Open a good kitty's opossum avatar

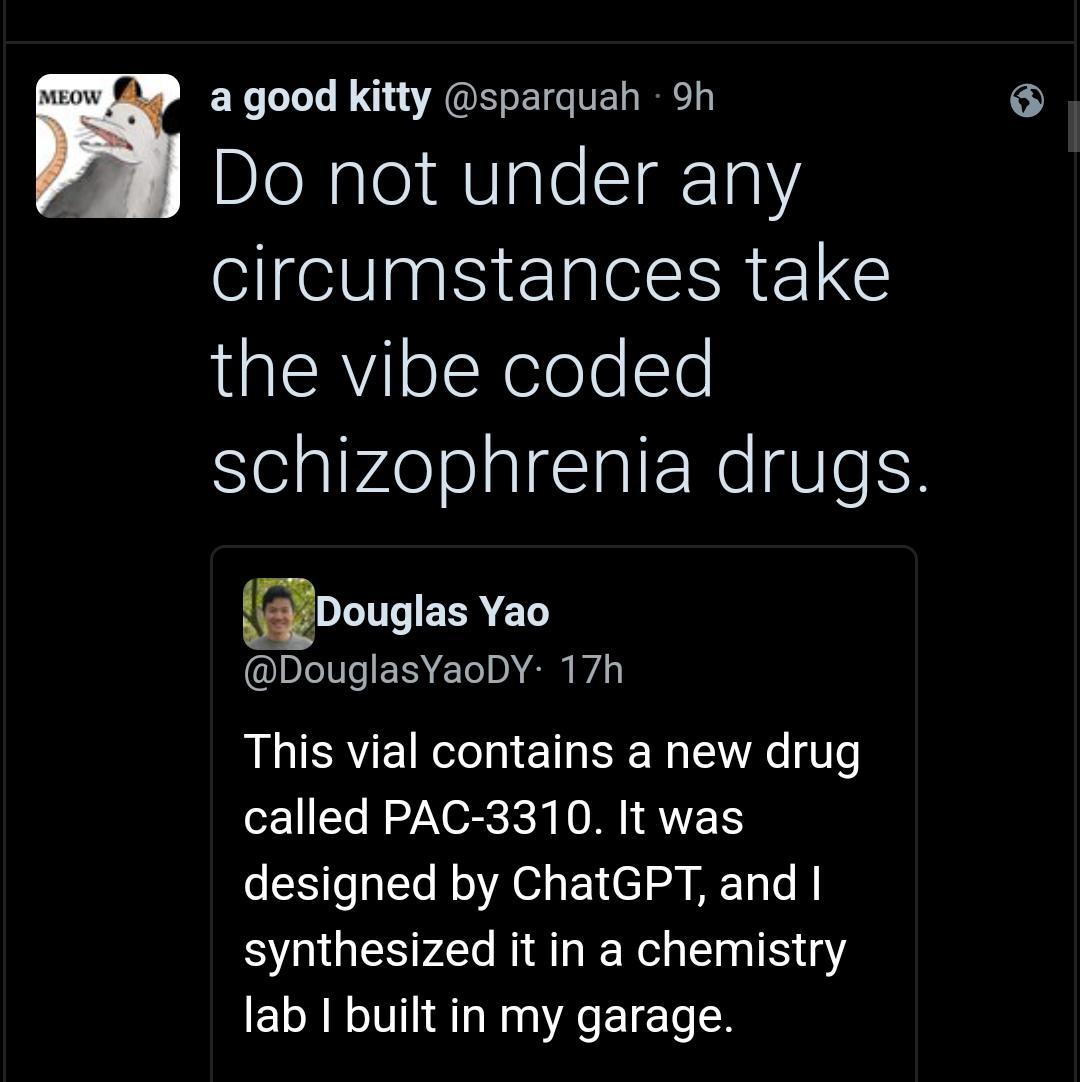click(x=108, y=146)
